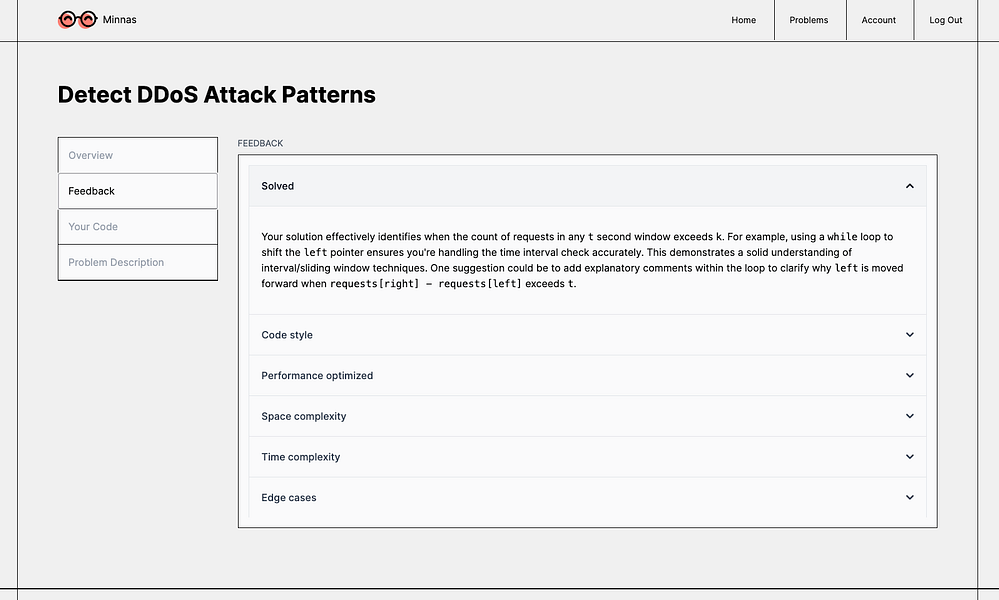
Task: Click the Performance optimized chevron icon
Action: pyautogui.click(x=909, y=376)
